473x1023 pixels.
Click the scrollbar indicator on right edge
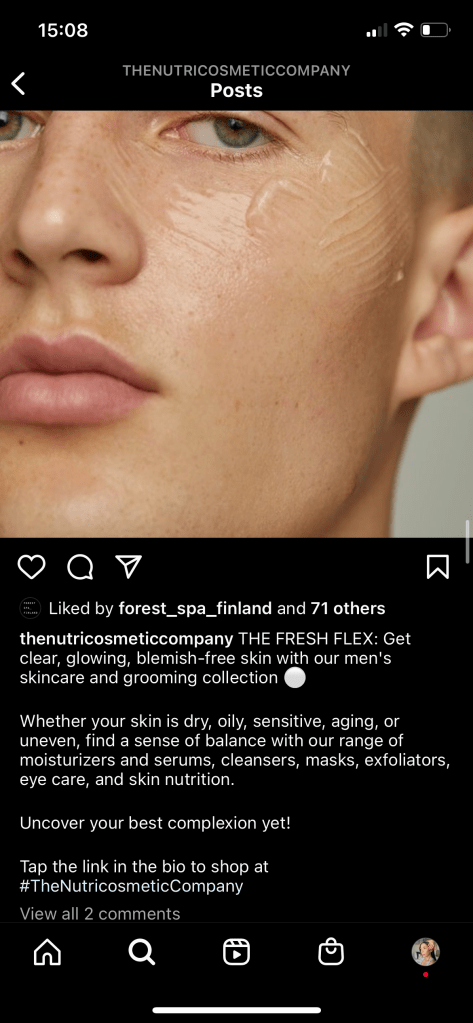pyautogui.click(x=468, y=540)
